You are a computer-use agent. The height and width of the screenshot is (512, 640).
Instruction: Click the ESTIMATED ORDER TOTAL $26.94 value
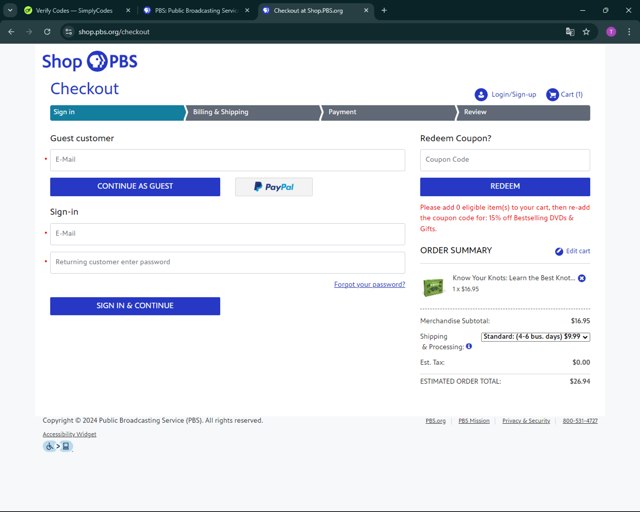click(x=580, y=381)
